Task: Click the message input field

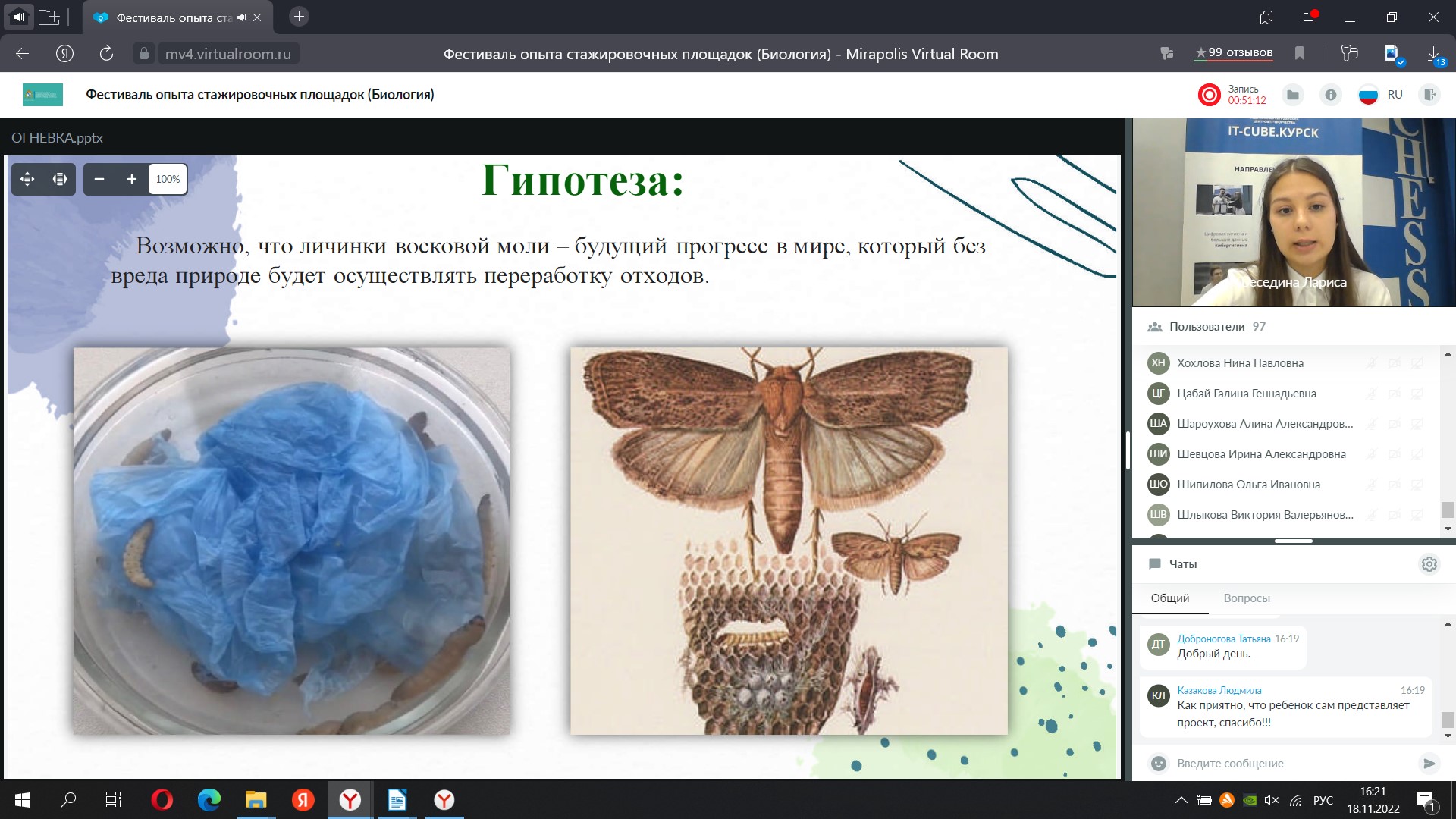Action: coord(1293,764)
